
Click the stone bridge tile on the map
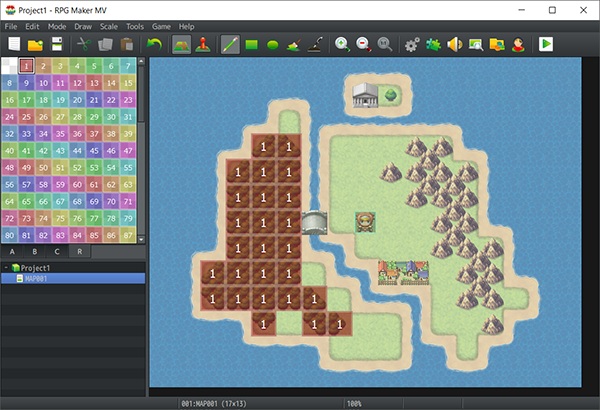pyautogui.click(x=314, y=222)
